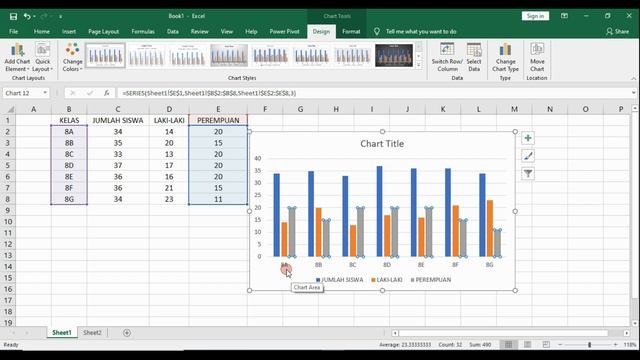Expand the formula bar arrow
The image size is (640, 360).
click(633, 93)
